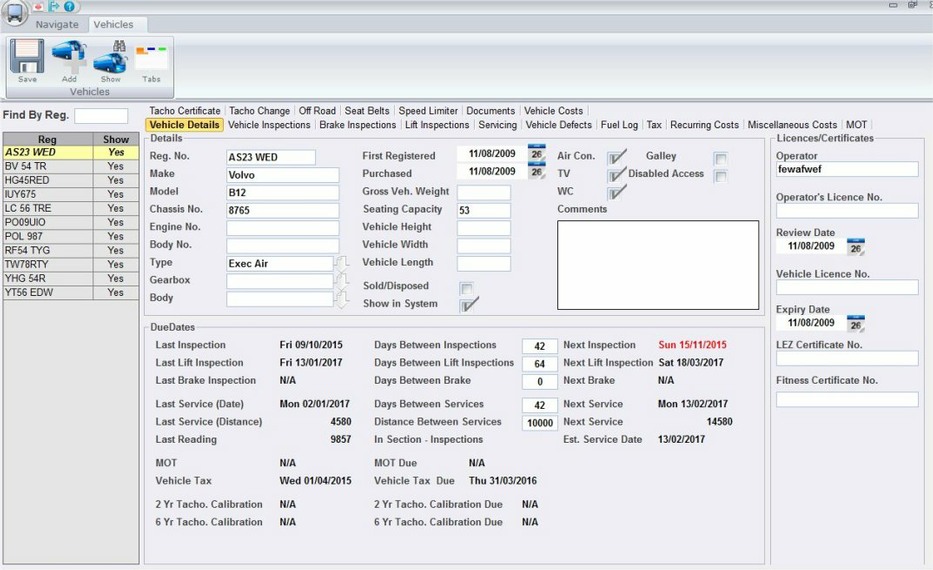Open the Recurring Costs tab
This screenshot has height=570, width=933.
click(x=704, y=125)
